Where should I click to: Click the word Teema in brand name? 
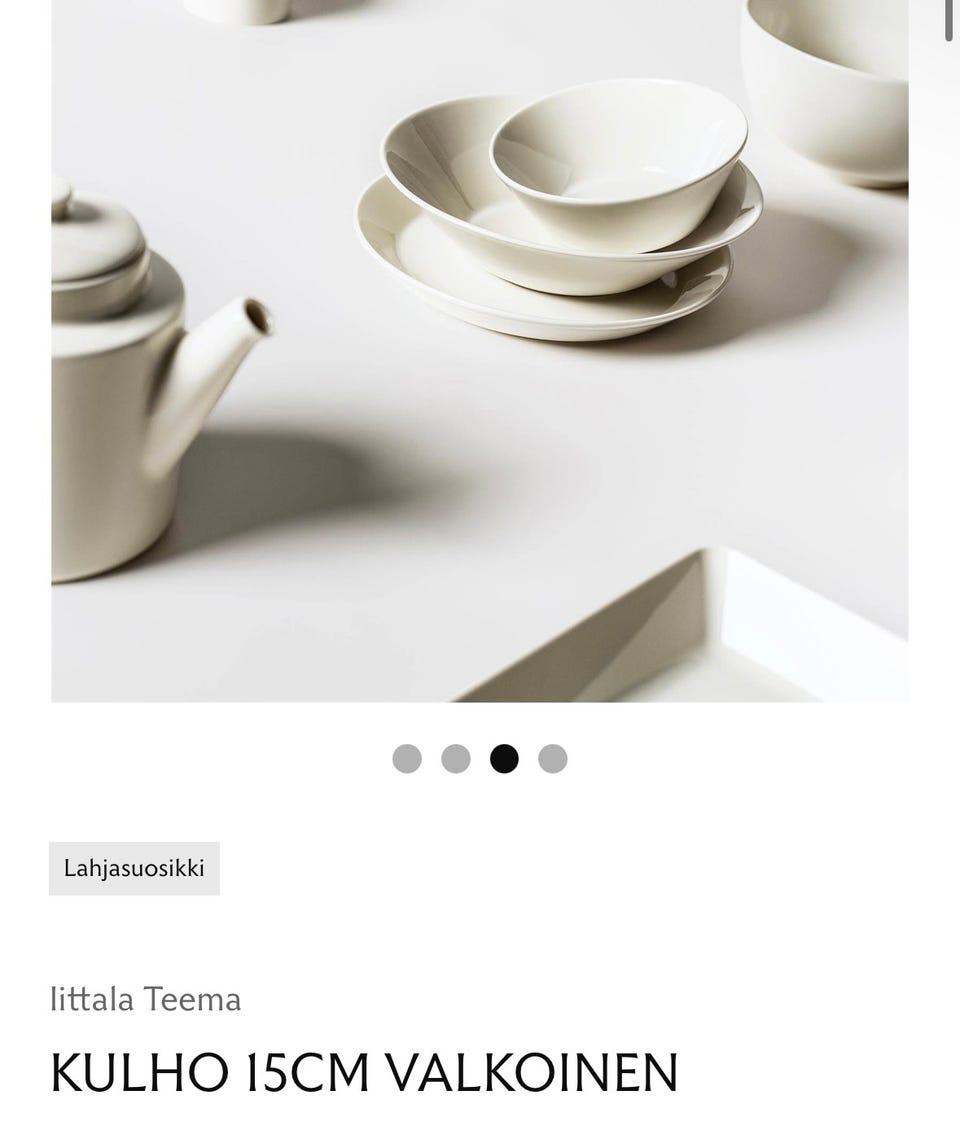192,999
